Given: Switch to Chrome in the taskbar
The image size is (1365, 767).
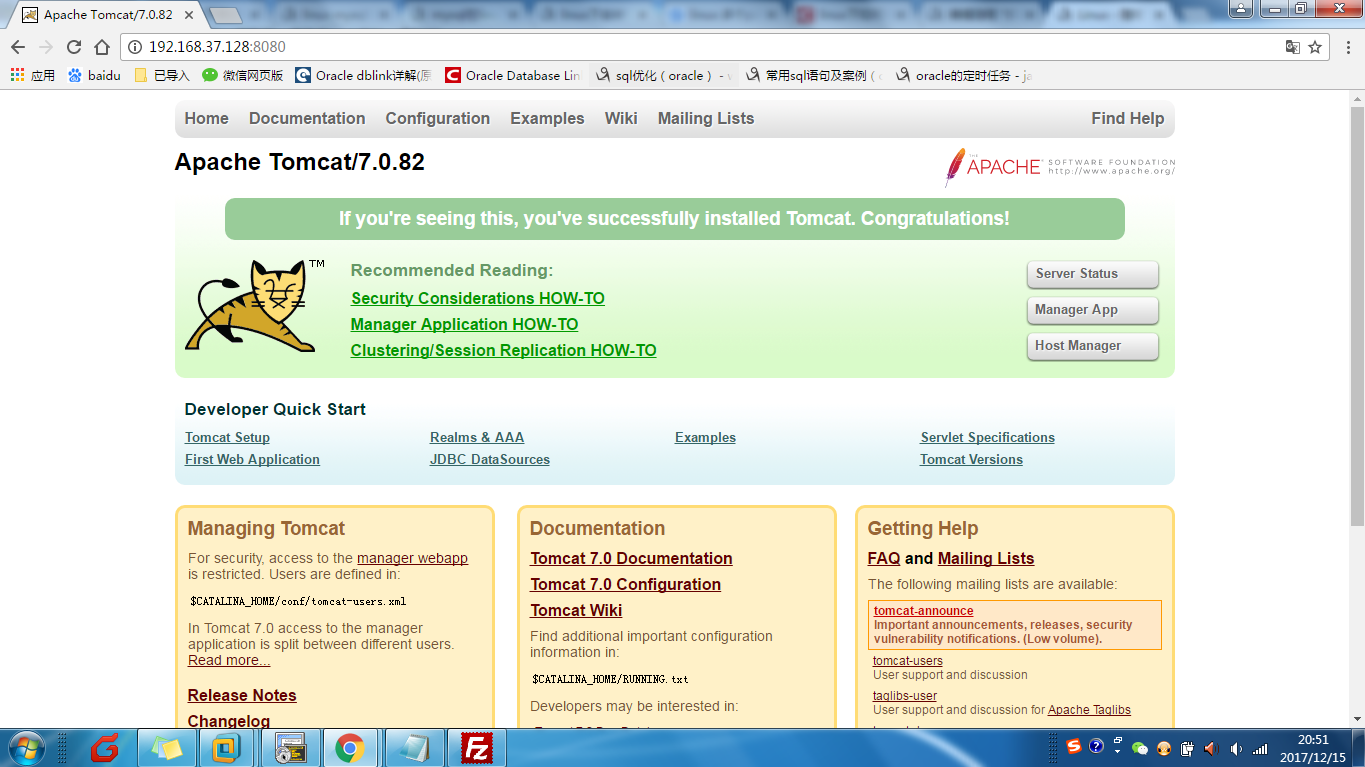Looking at the screenshot, I should [x=350, y=747].
